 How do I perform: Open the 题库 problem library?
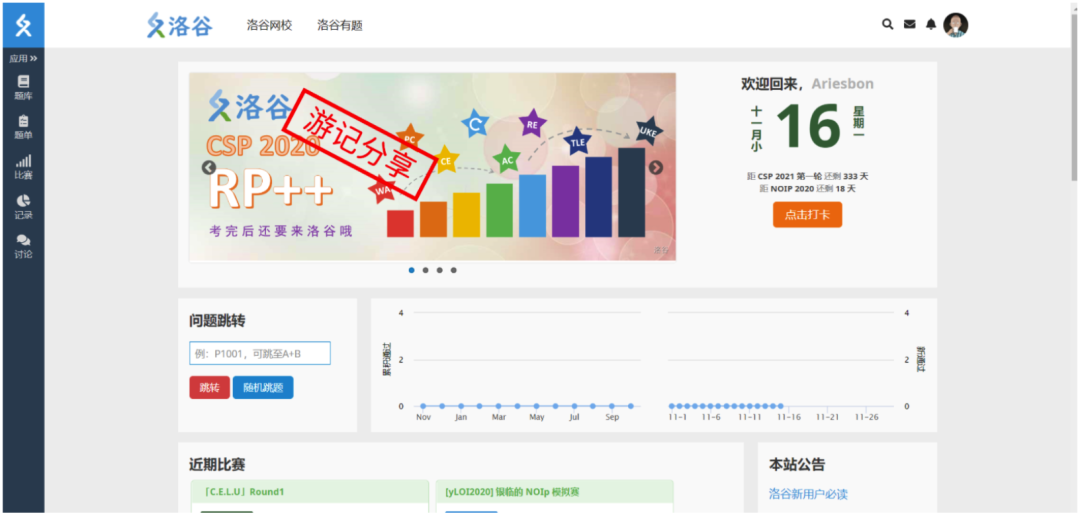[23, 88]
